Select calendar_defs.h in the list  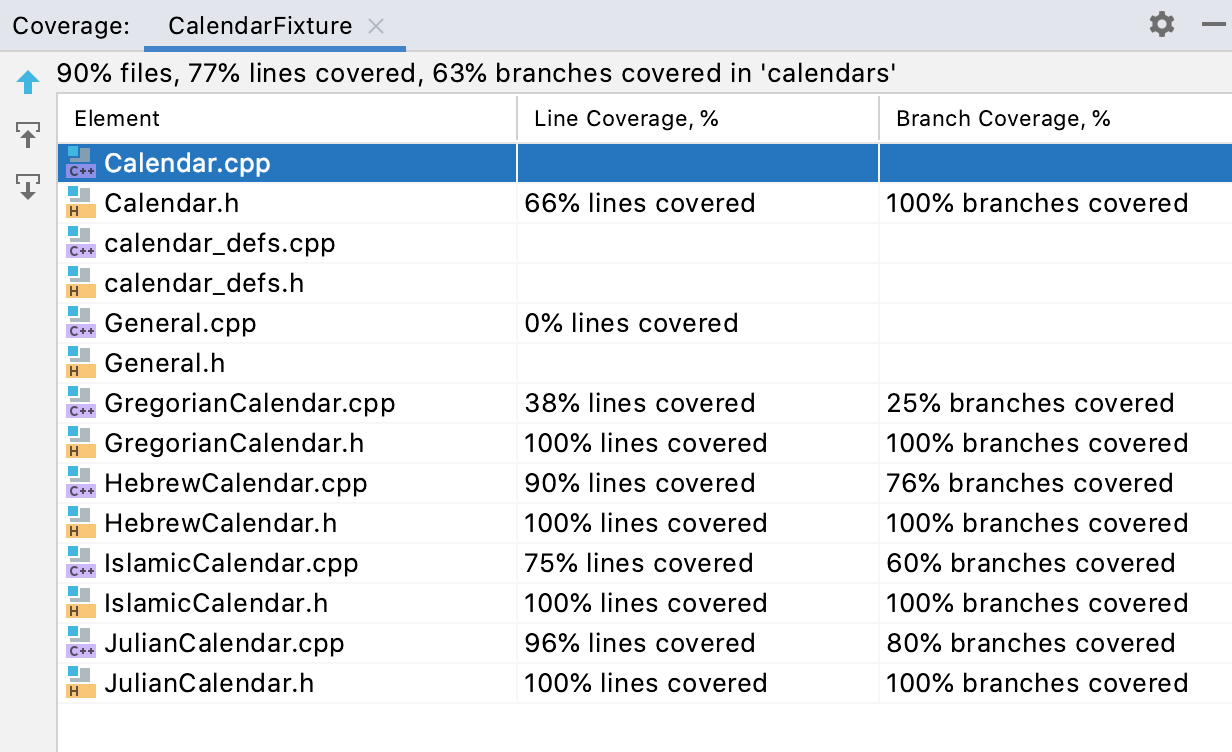point(204,283)
